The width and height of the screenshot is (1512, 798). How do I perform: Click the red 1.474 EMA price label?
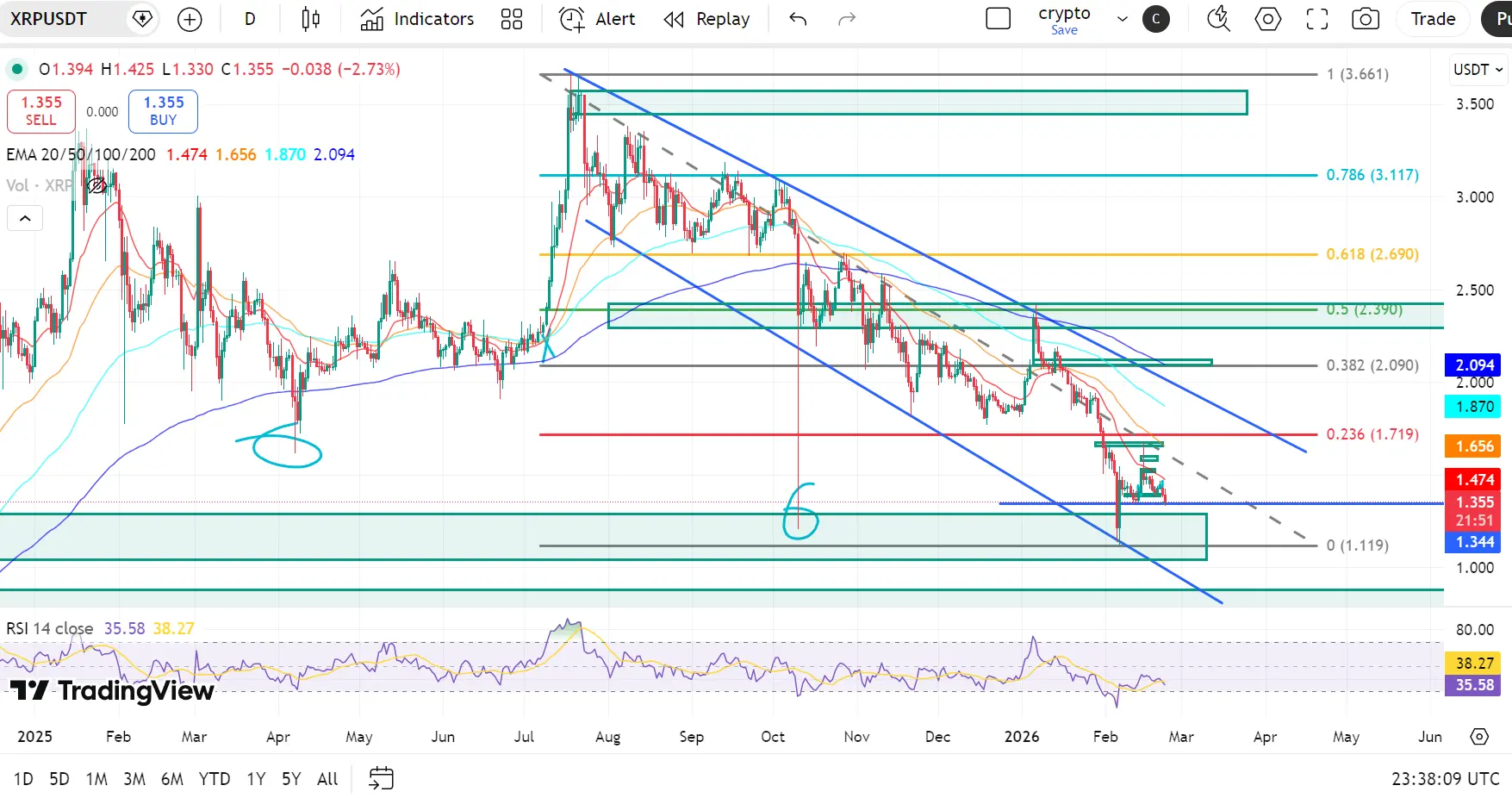pos(1474,480)
